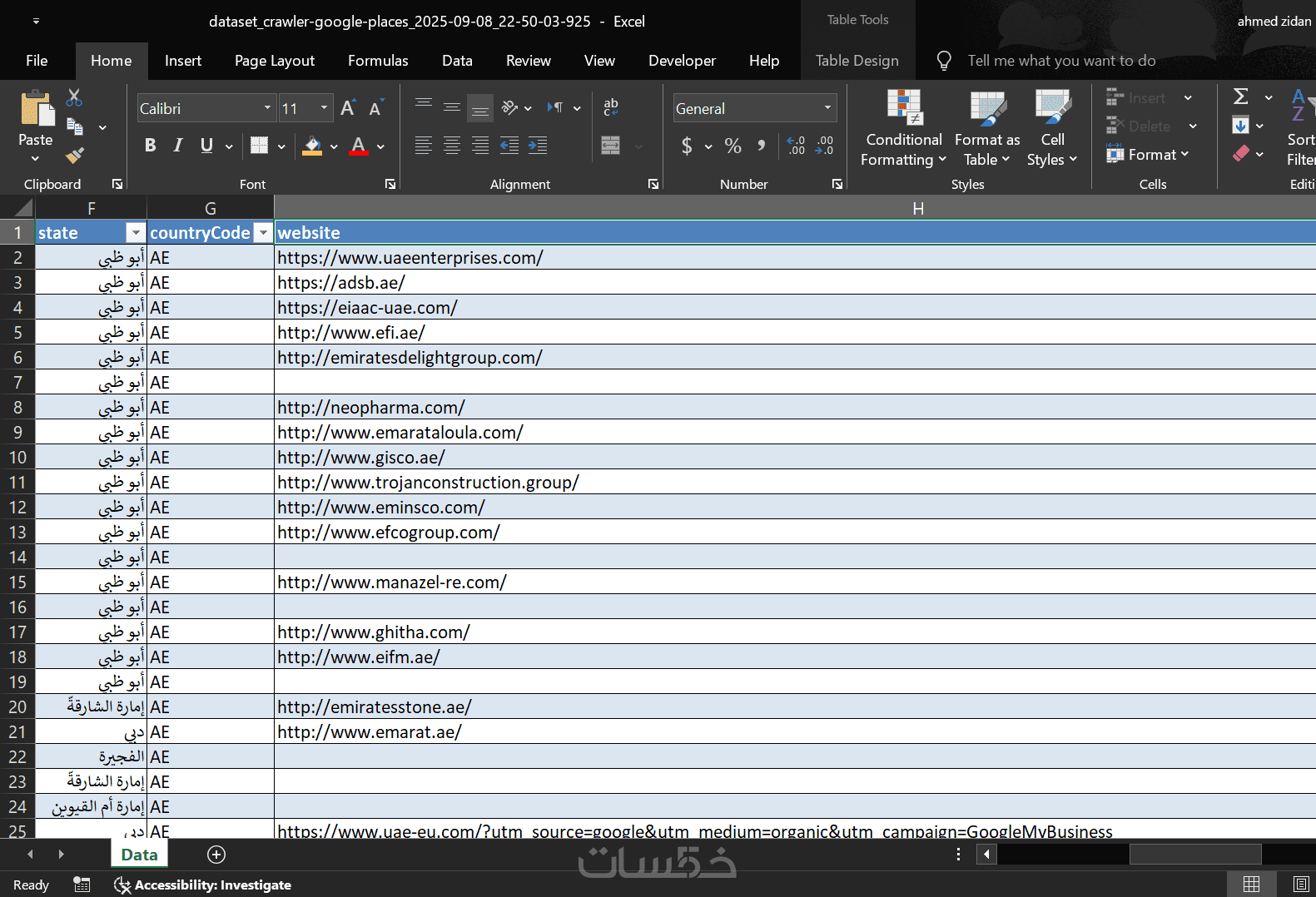Apply Percent Style format
The image size is (1316, 897).
coord(732,146)
